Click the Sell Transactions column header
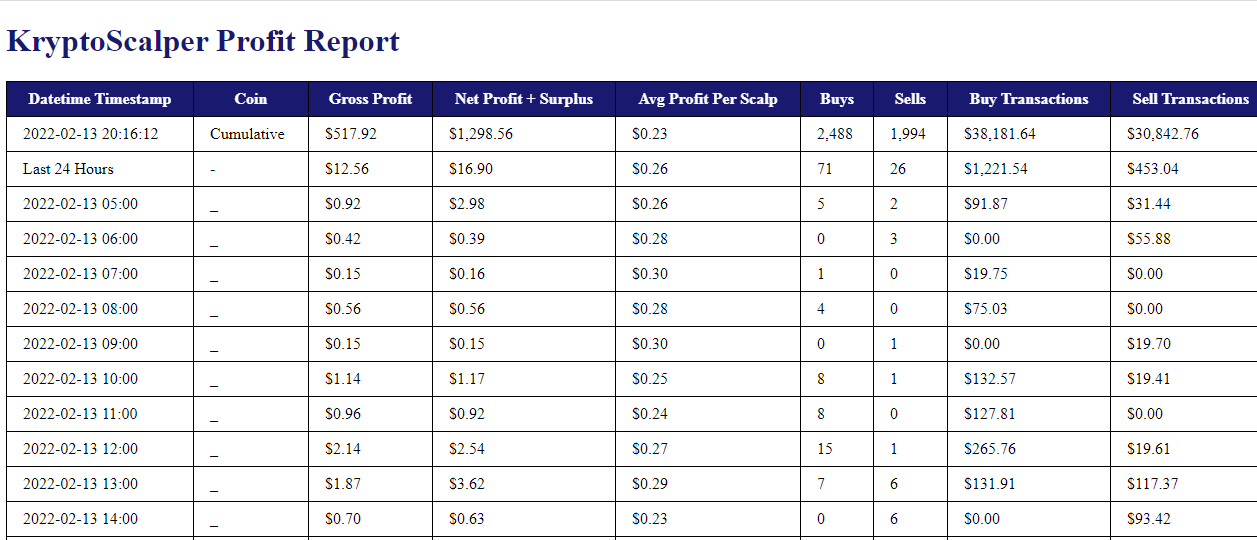Screen dimensions: 1257x540 (1184, 99)
